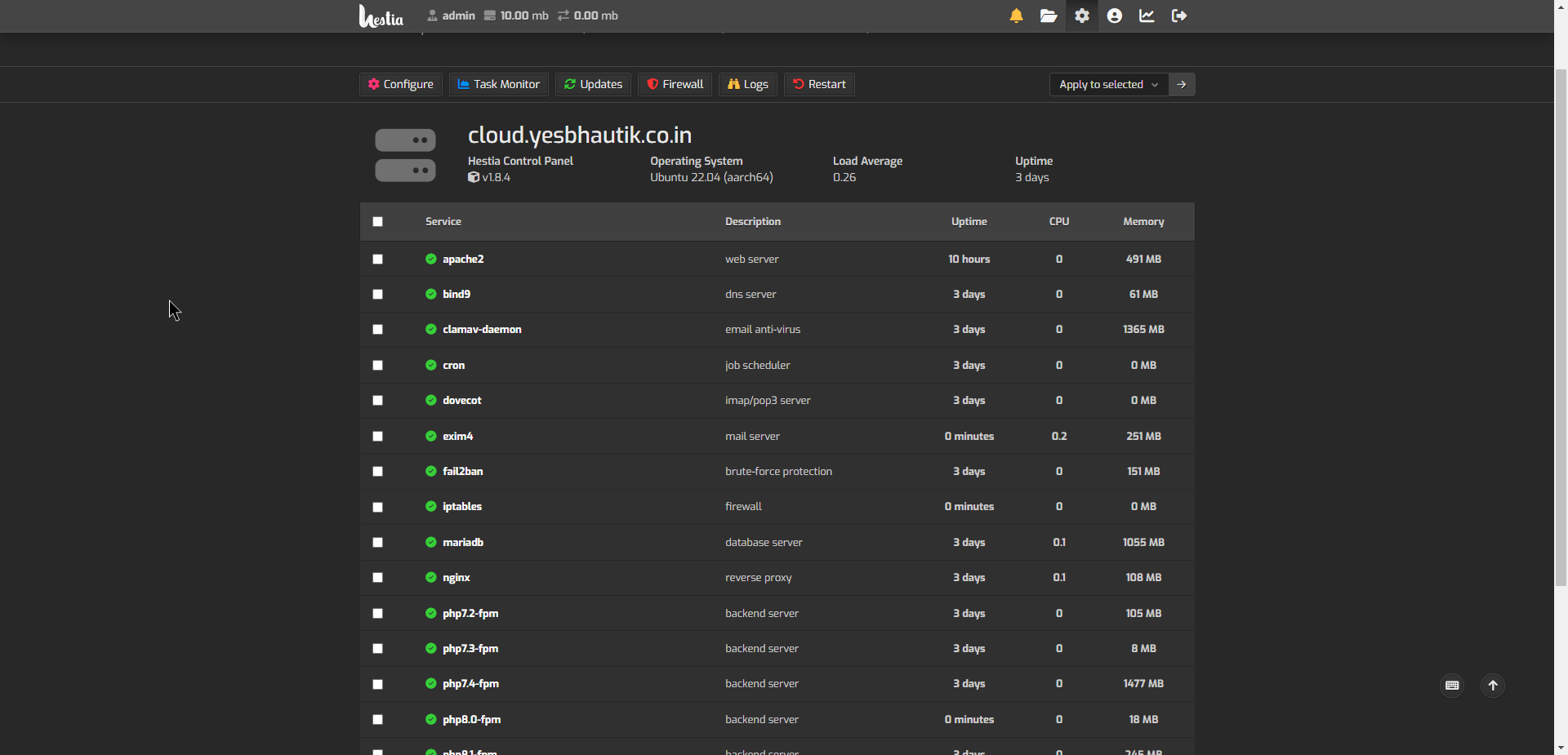The image size is (1568, 755).
Task: Log out using the exit icon
Action: (1179, 16)
